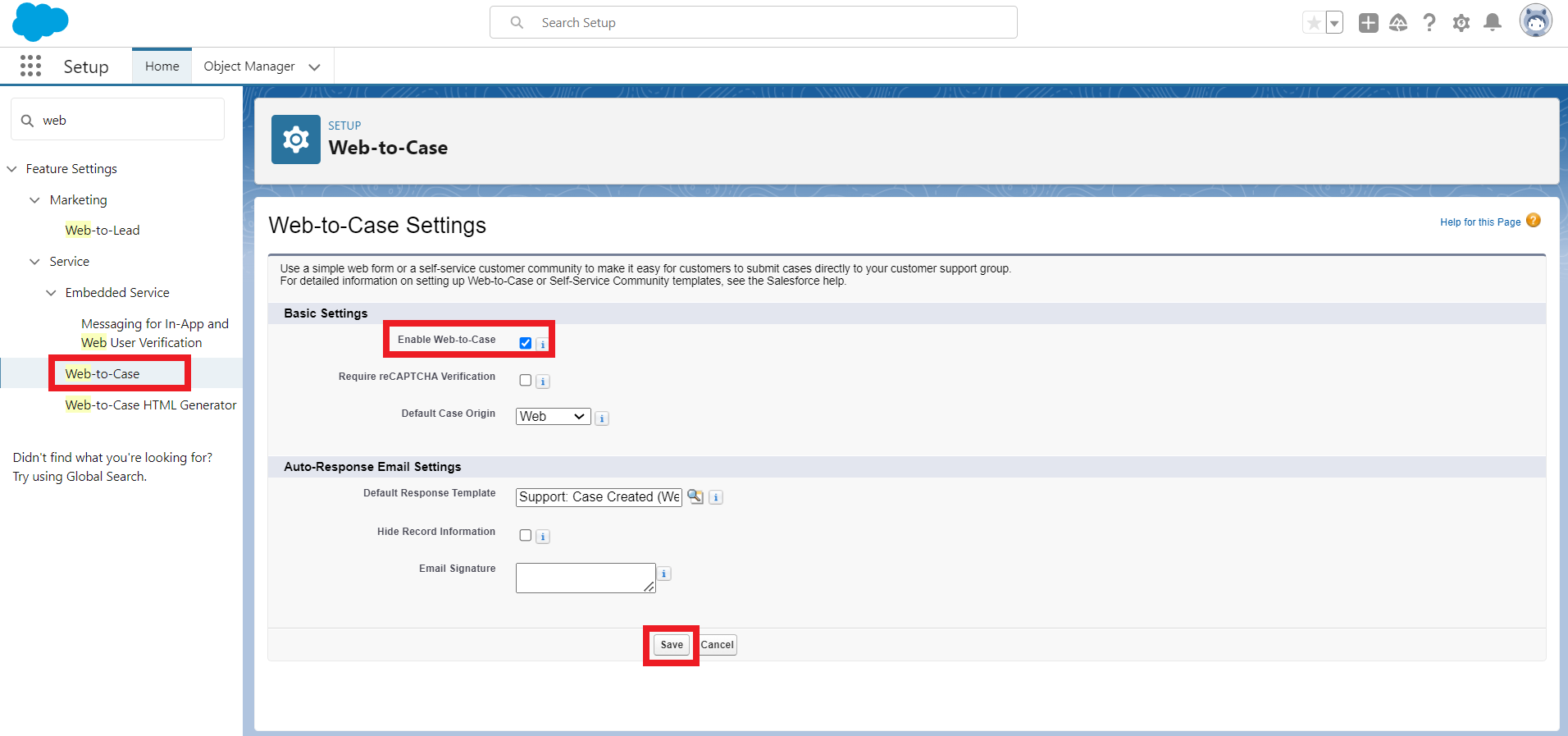Enable Require reCAPTCHA Verification checkbox

526,381
